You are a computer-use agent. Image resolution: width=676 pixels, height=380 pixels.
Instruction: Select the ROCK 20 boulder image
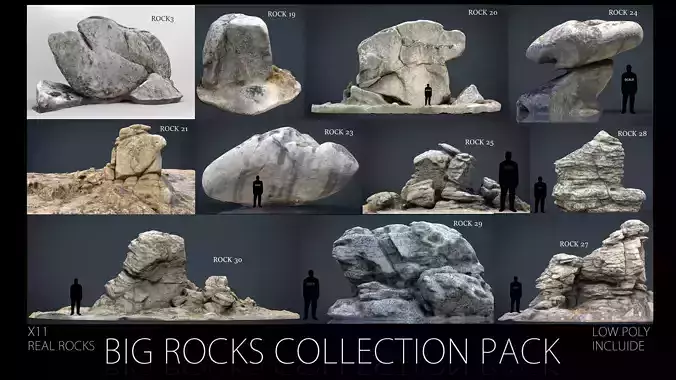click(406, 67)
